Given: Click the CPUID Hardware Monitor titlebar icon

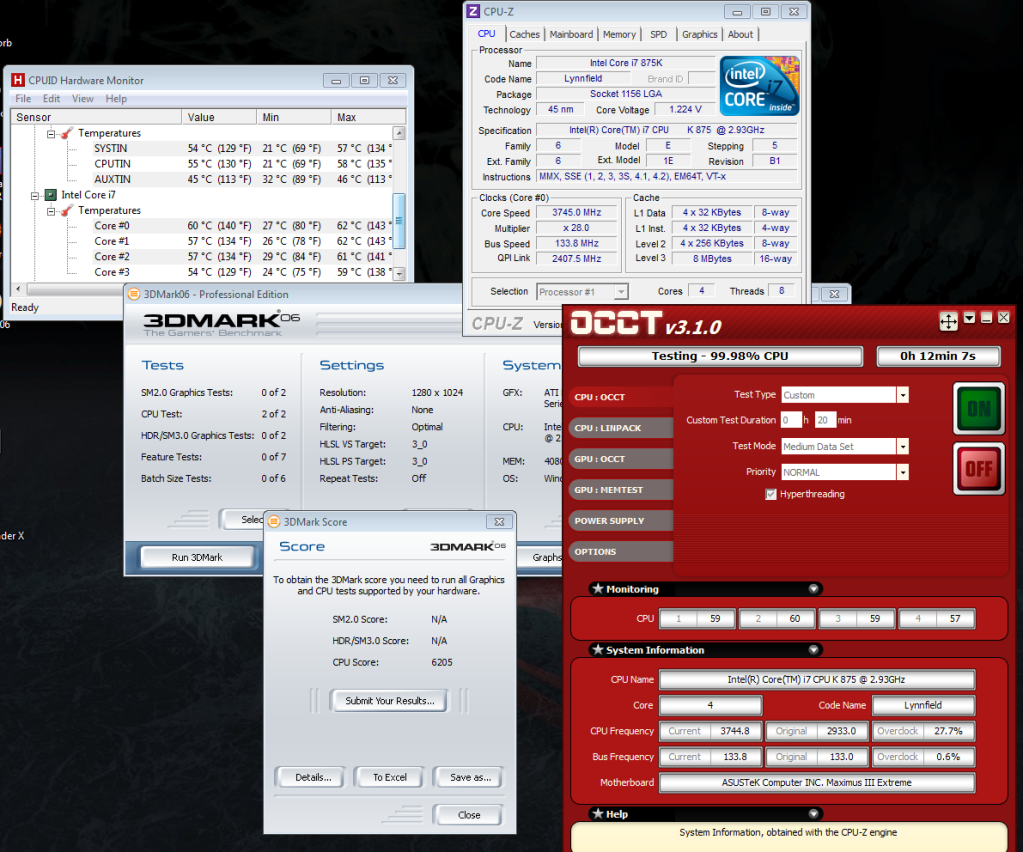Looking at the screenshot, I should pyautogui.click(x=17, y=80).
